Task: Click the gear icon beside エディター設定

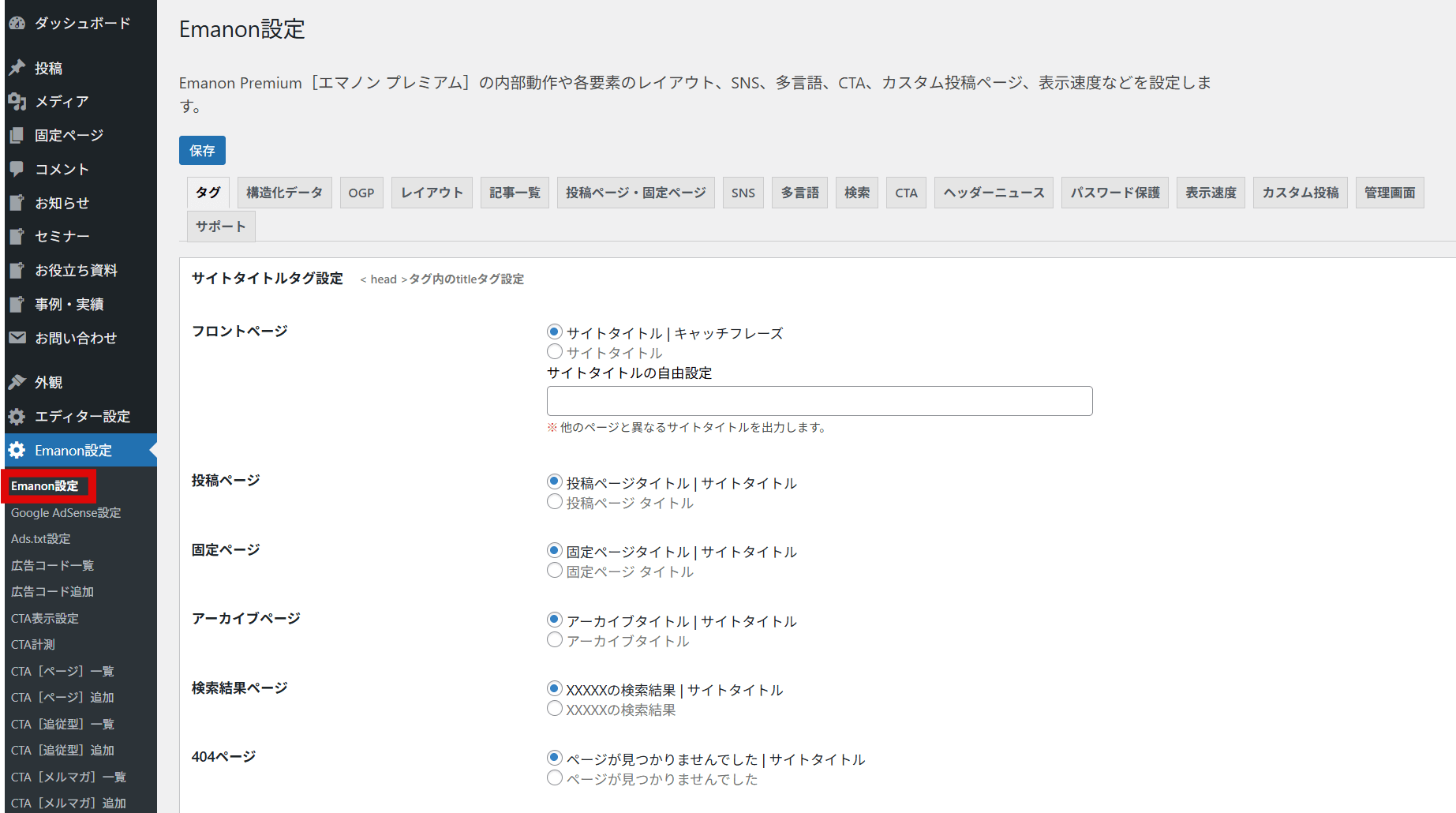Action: pos(17,417)
